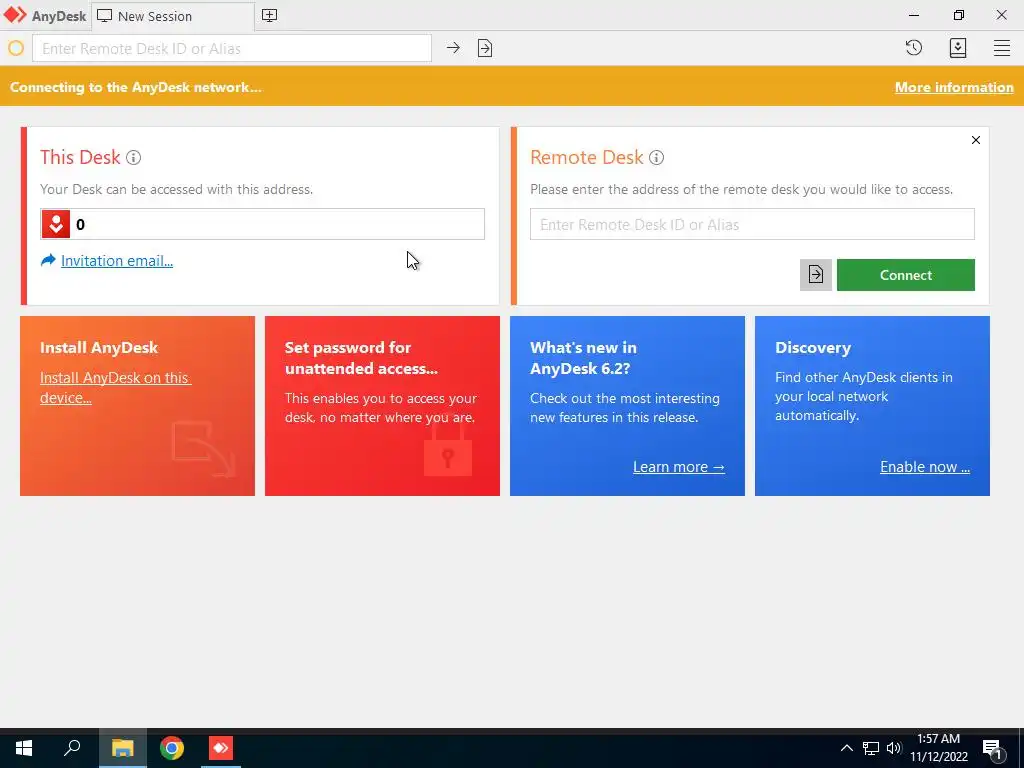Switch to the New Session tab

click(172, 16)
